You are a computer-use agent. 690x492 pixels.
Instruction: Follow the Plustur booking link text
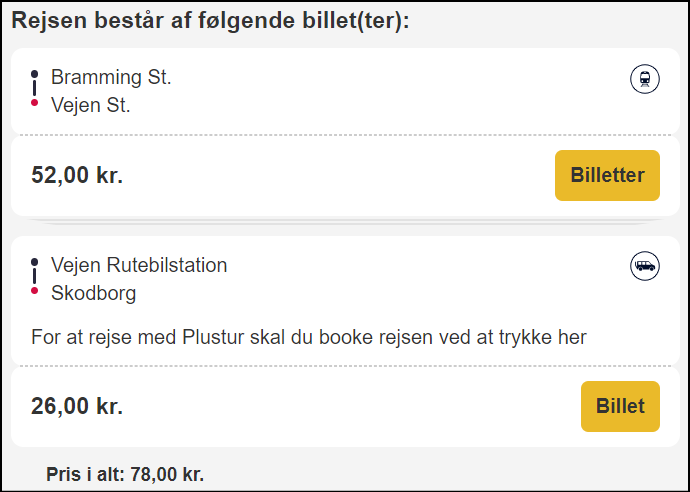(x=308, y=338)
